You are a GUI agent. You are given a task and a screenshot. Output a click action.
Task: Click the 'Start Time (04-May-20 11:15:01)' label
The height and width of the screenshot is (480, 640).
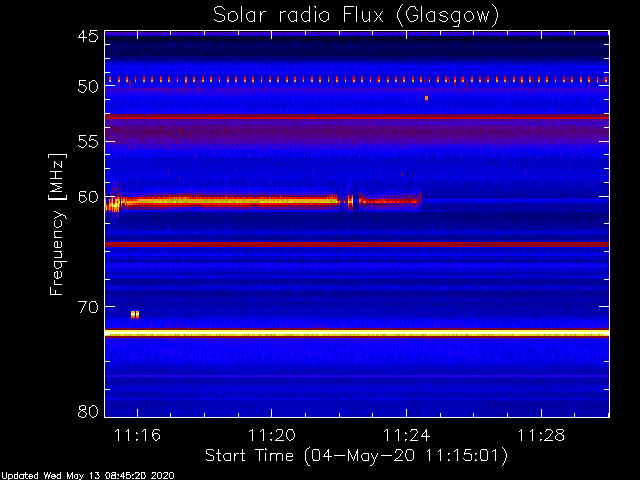pyautogui.click(x=356, y=456)
